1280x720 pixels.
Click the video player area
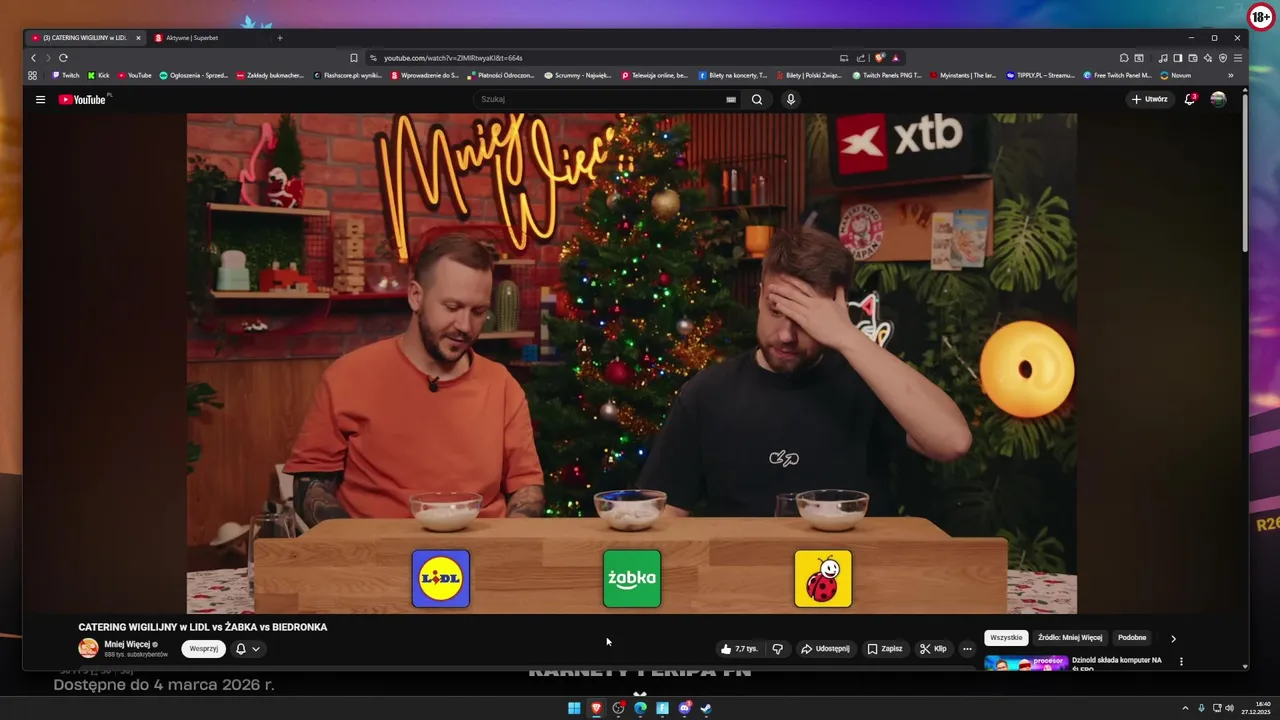(632, 363)
